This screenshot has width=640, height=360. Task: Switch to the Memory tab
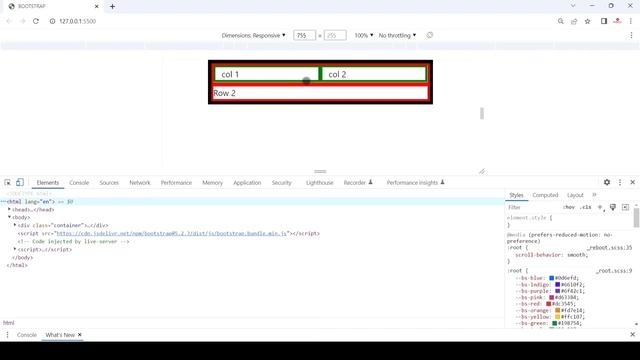[213, 182]
